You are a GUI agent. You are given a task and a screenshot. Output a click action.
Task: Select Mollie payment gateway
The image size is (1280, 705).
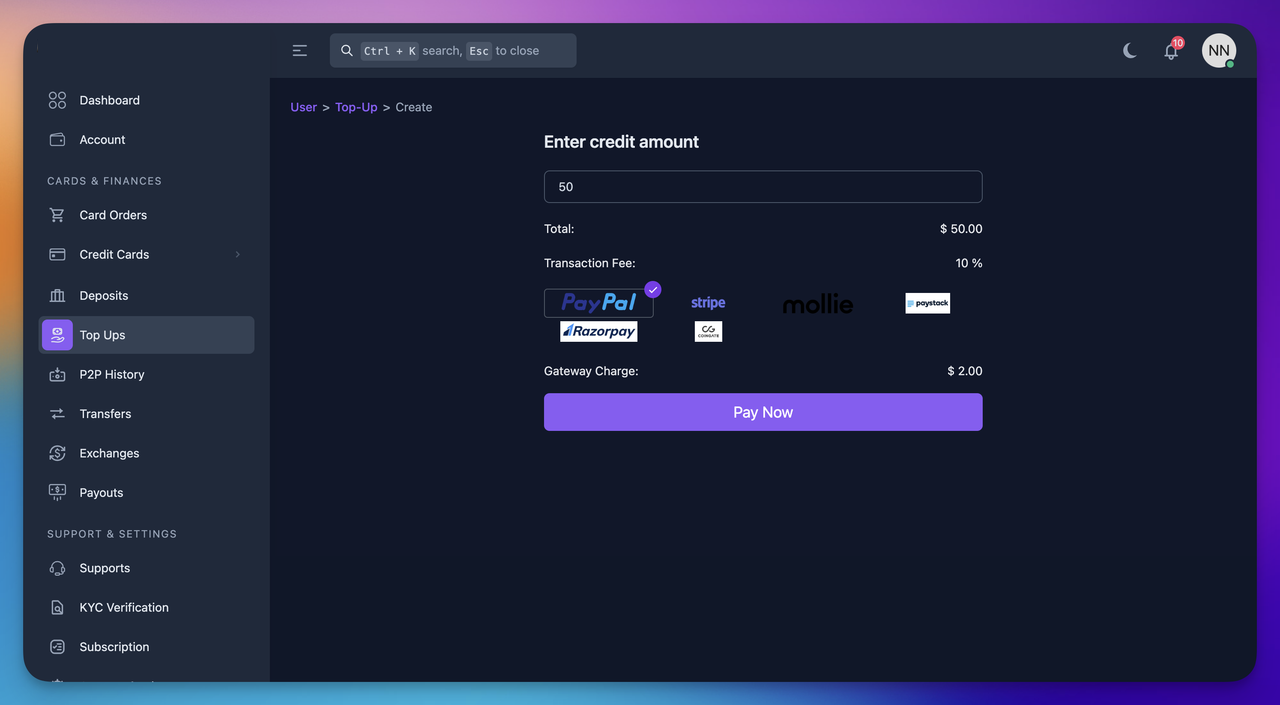pos(818,304)
